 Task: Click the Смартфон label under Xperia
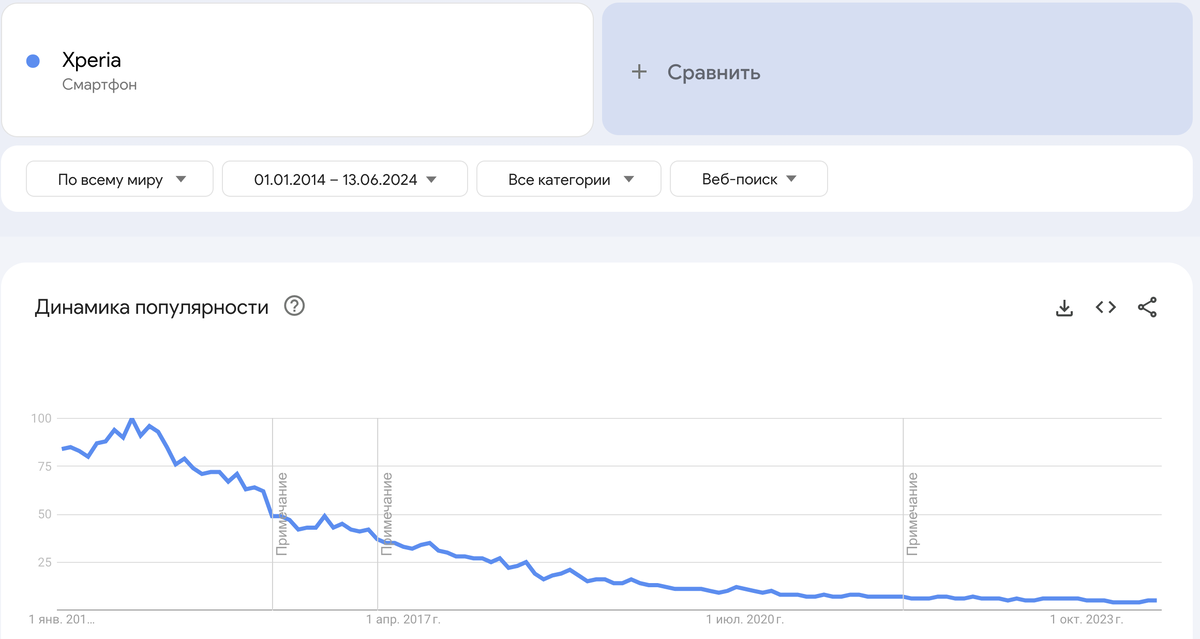[x=99, y=85]
